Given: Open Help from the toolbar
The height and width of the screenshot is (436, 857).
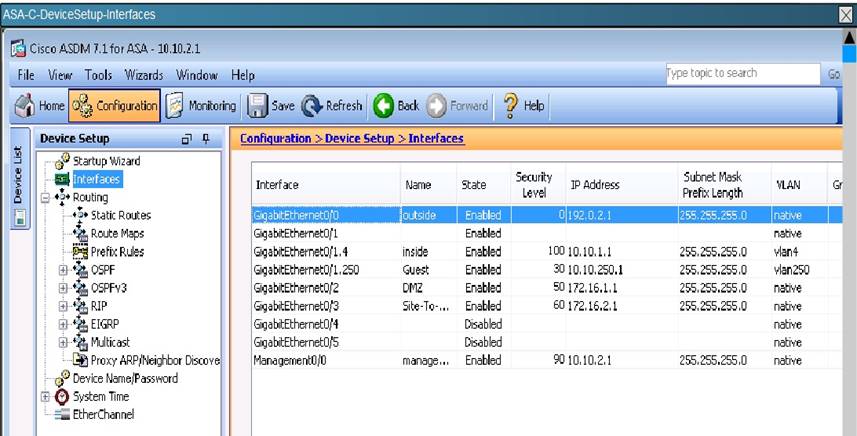Looking at the screenshot, I should 523,105.
